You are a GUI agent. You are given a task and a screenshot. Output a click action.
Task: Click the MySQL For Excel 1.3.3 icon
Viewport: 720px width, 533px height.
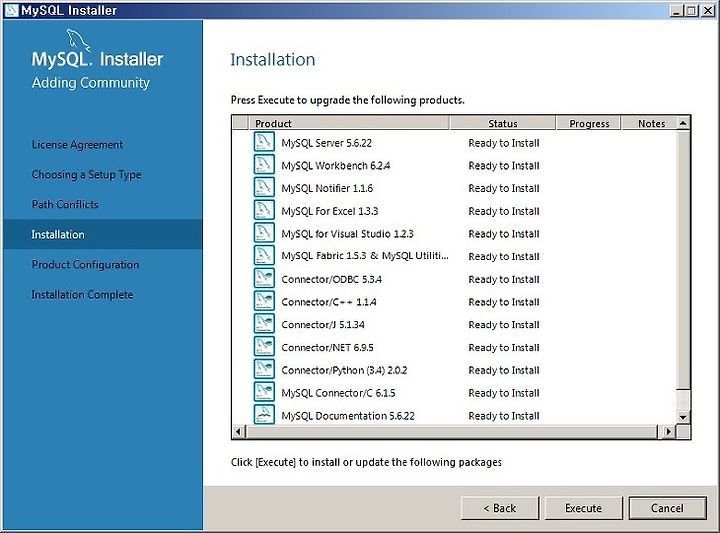(264, 210)
